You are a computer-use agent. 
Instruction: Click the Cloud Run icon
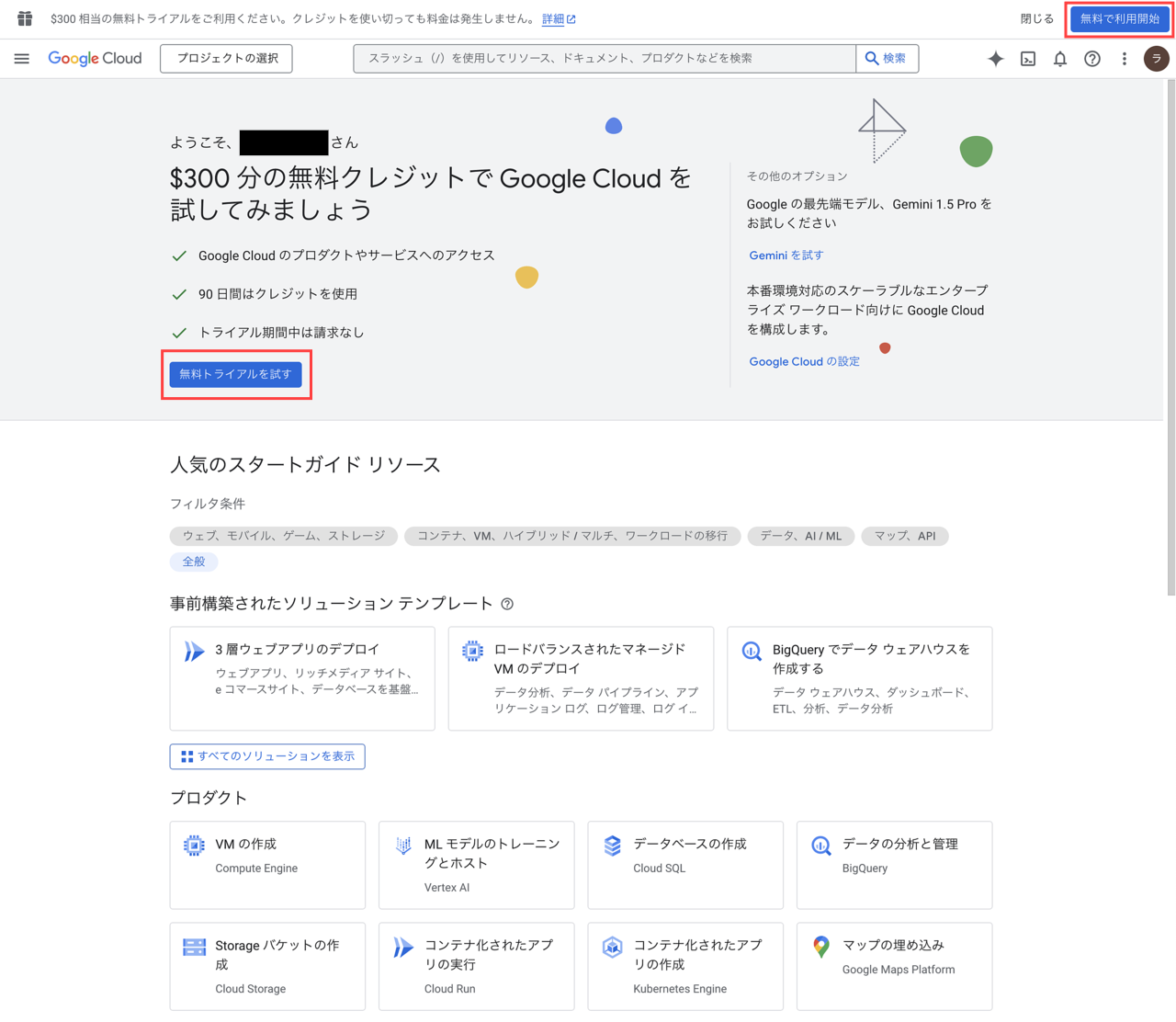tap(403, 947)
